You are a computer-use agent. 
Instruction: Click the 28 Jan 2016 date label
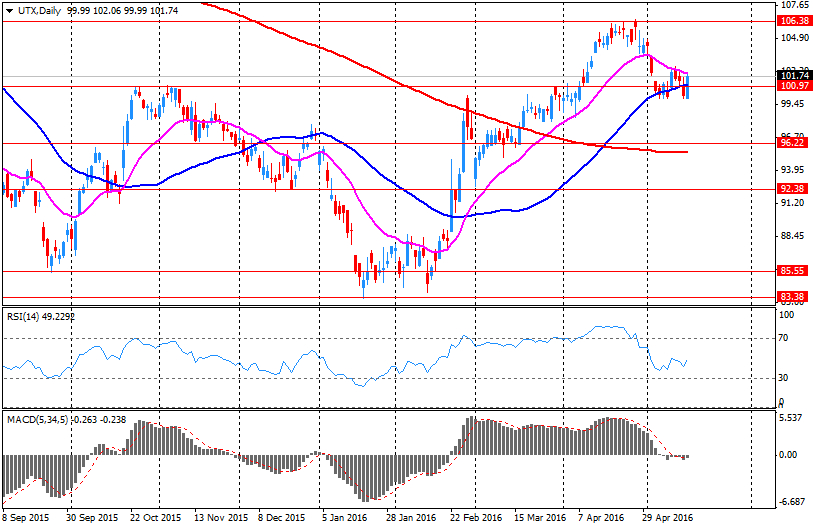pos(411,518)
